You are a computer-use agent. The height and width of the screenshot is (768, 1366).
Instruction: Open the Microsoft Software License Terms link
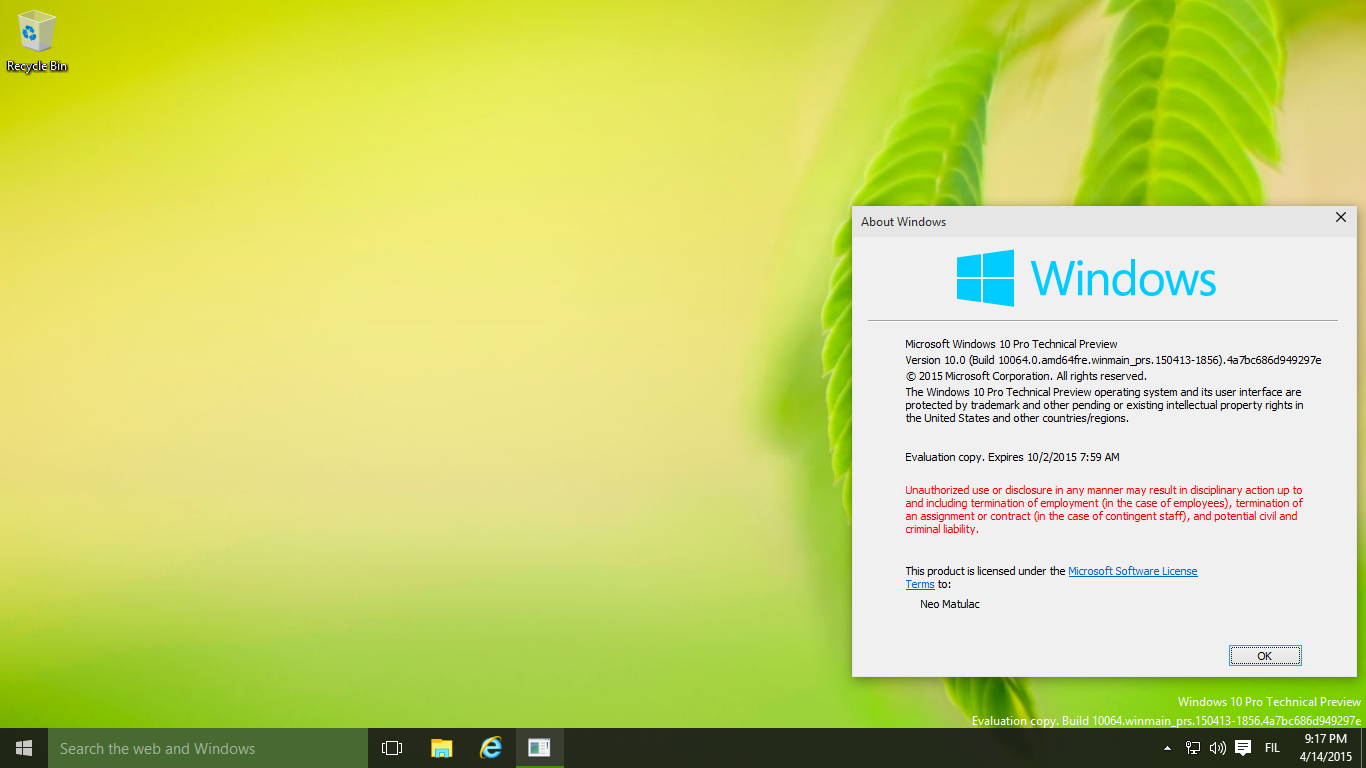[x=1132, y=570]
